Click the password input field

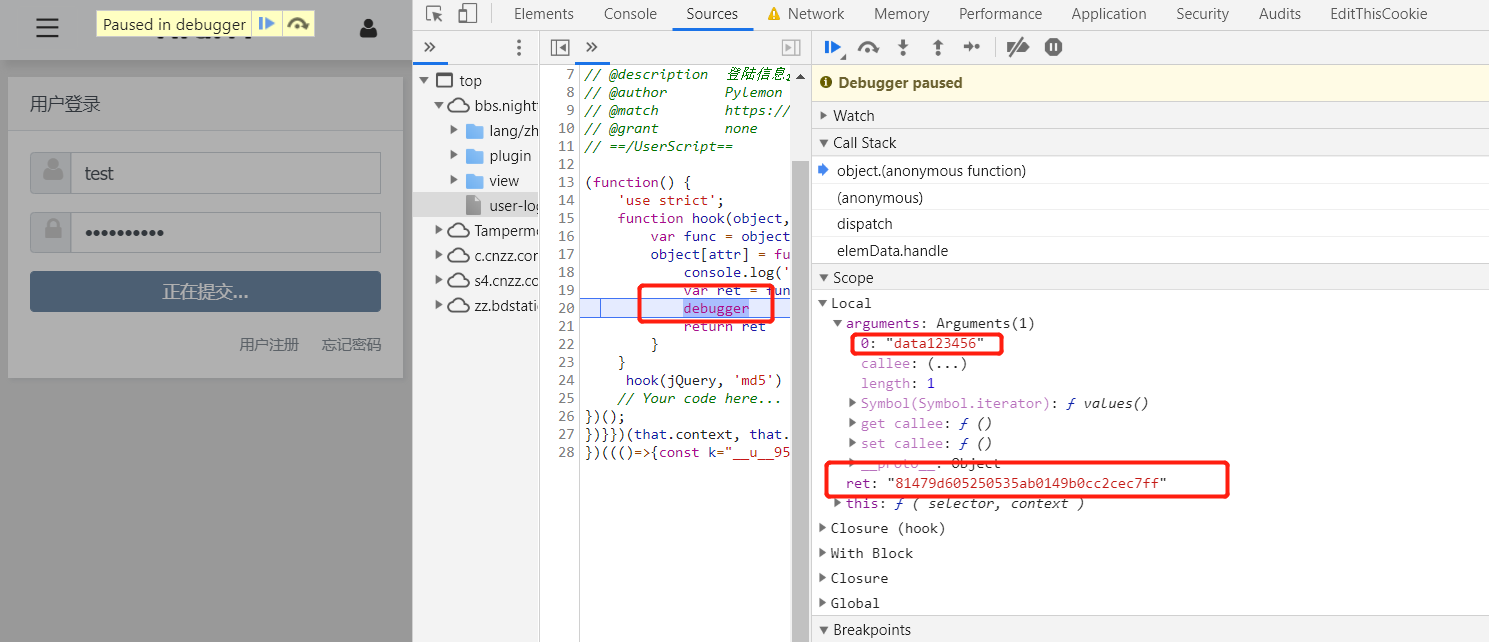click(x=225, y=233)
